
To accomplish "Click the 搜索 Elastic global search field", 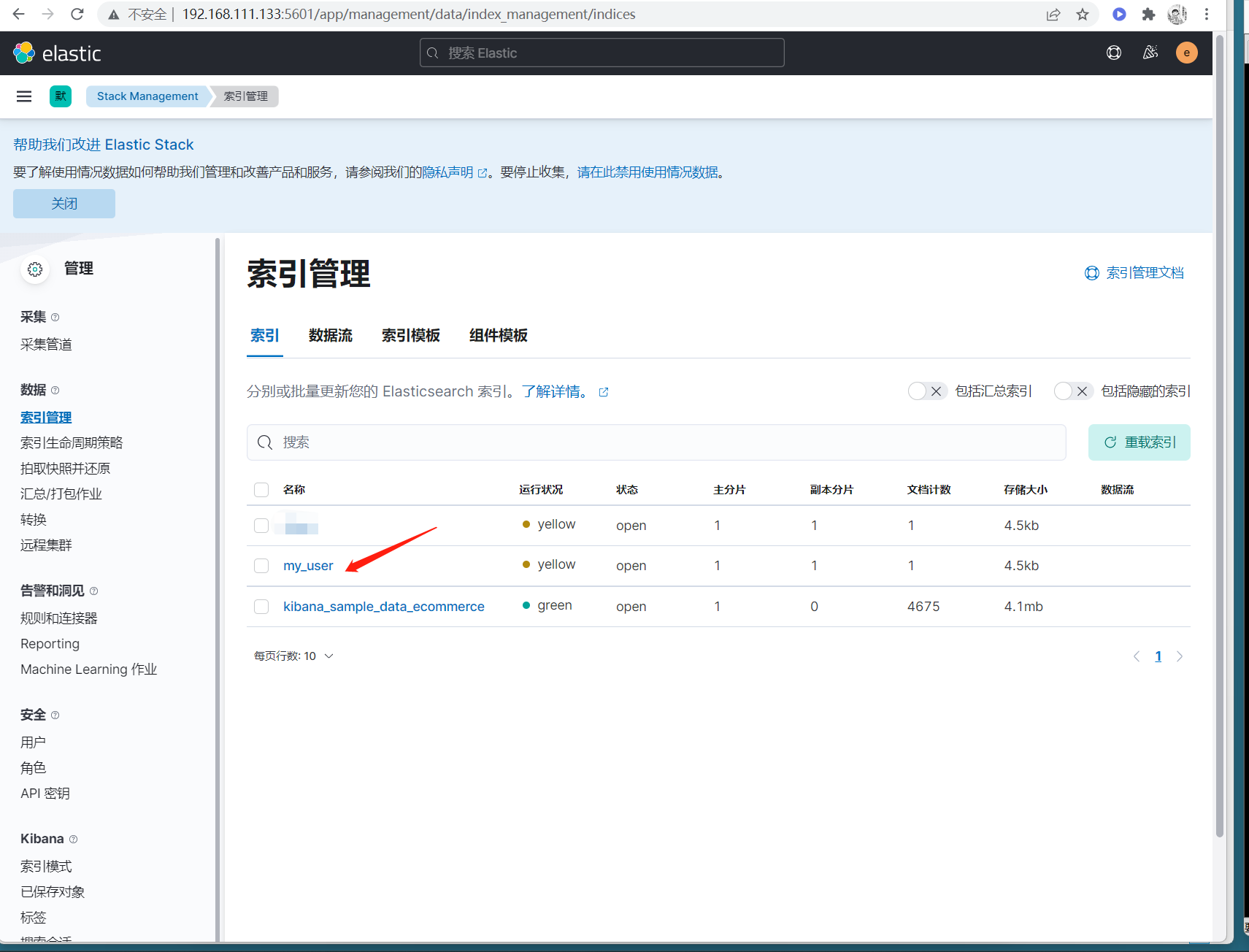I will 602,53.
